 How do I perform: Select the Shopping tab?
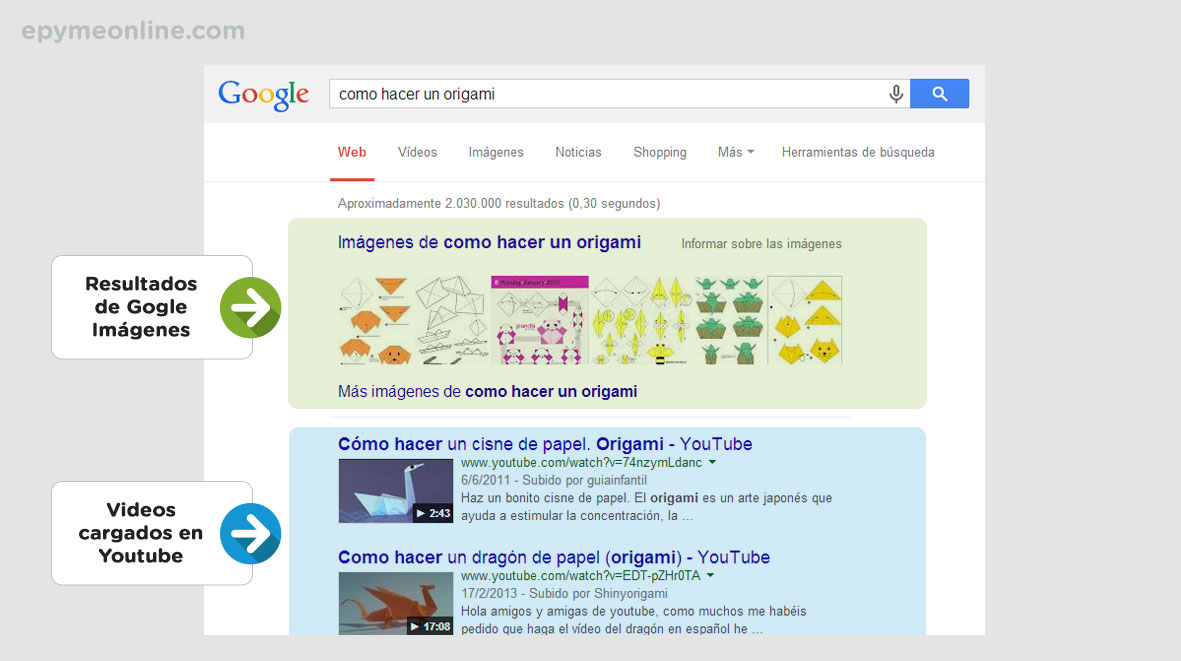point(659,153)
